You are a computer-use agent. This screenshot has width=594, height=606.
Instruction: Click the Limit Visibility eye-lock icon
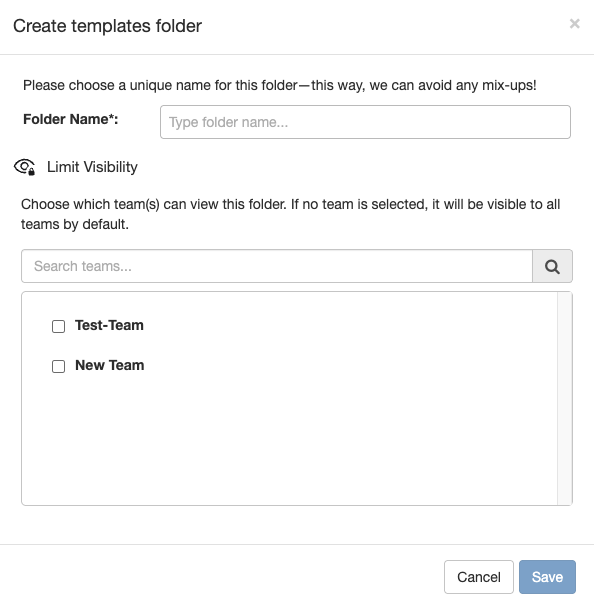point(25,167)
